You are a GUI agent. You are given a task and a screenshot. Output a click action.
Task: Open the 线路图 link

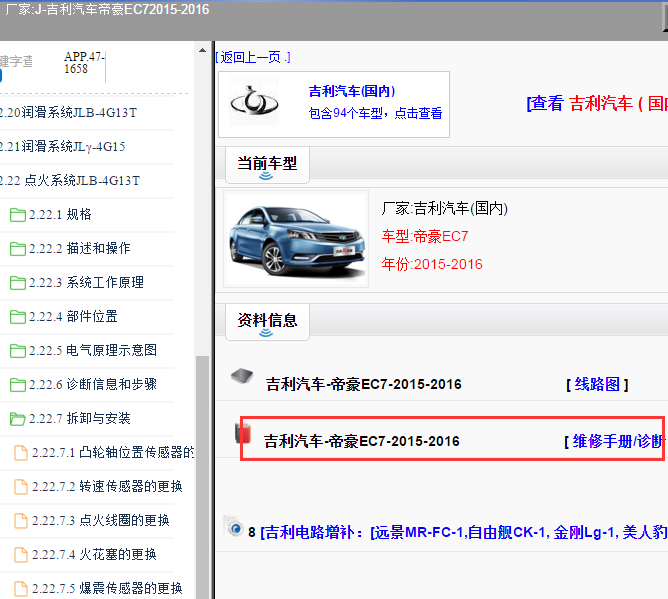(597, 385)
